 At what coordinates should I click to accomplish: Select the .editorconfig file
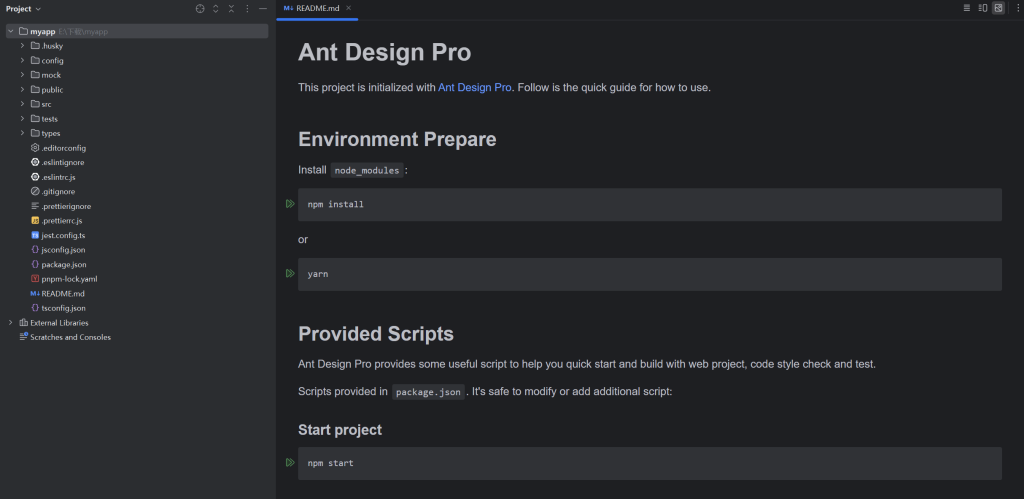58,148
